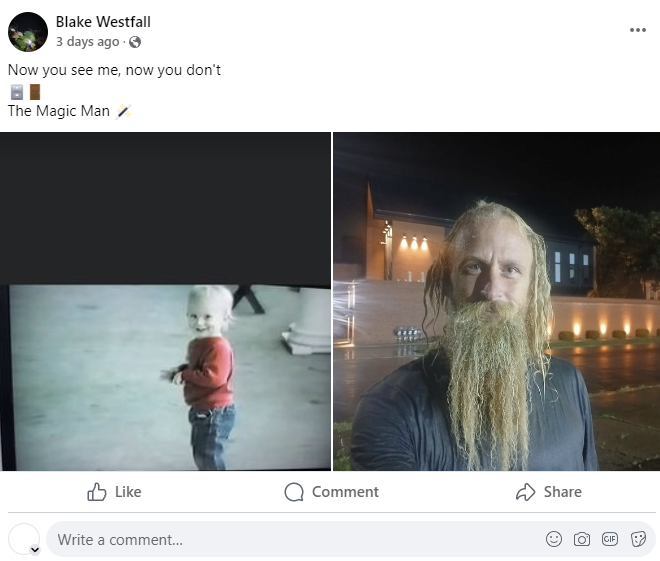Open the sticker picker icon
Screen dimensions: 660x561
tap(638, 539)
